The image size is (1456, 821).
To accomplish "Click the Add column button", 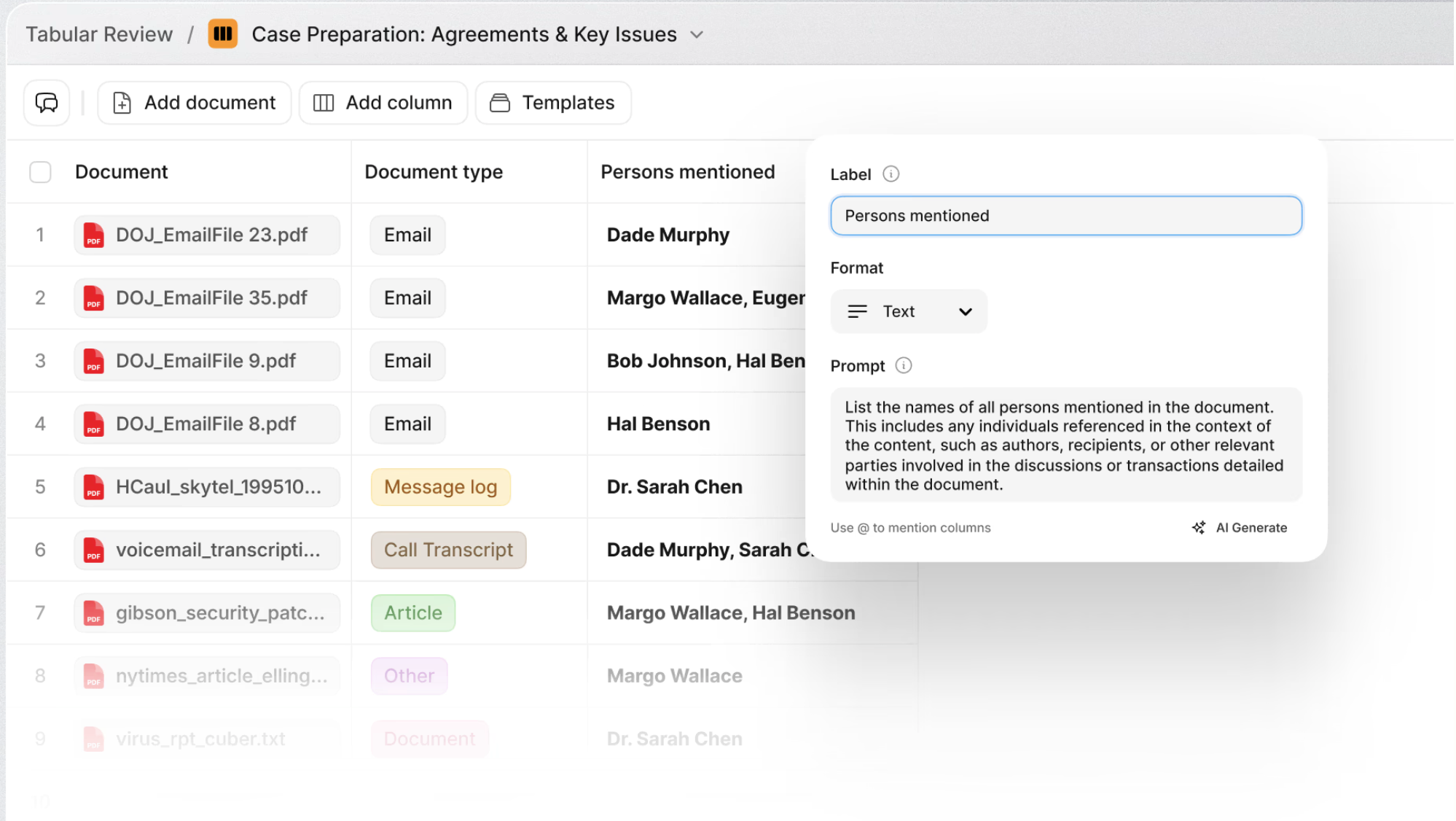I will [x=383, y=103].
